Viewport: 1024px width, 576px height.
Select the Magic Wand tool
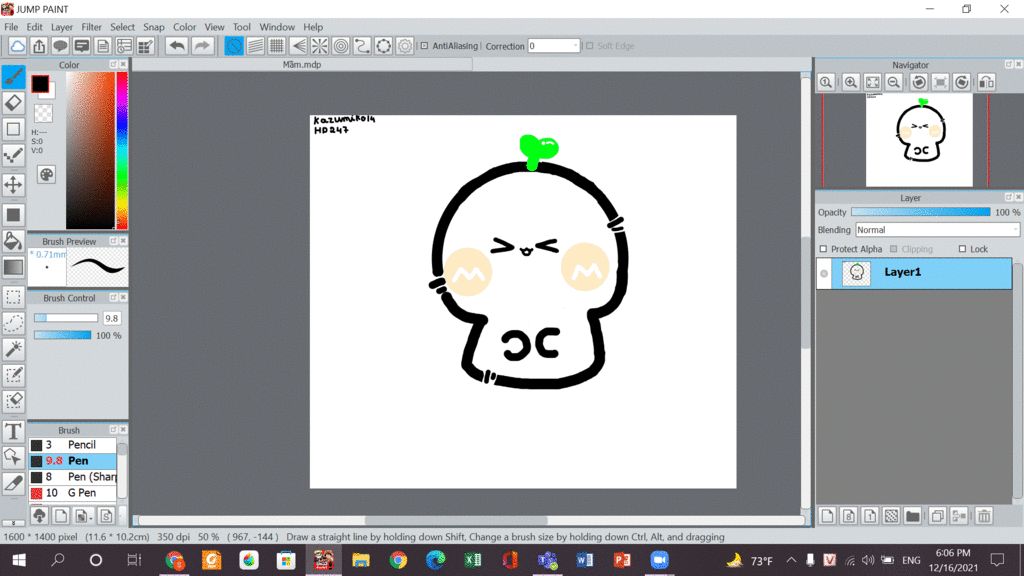click(13, 349)
